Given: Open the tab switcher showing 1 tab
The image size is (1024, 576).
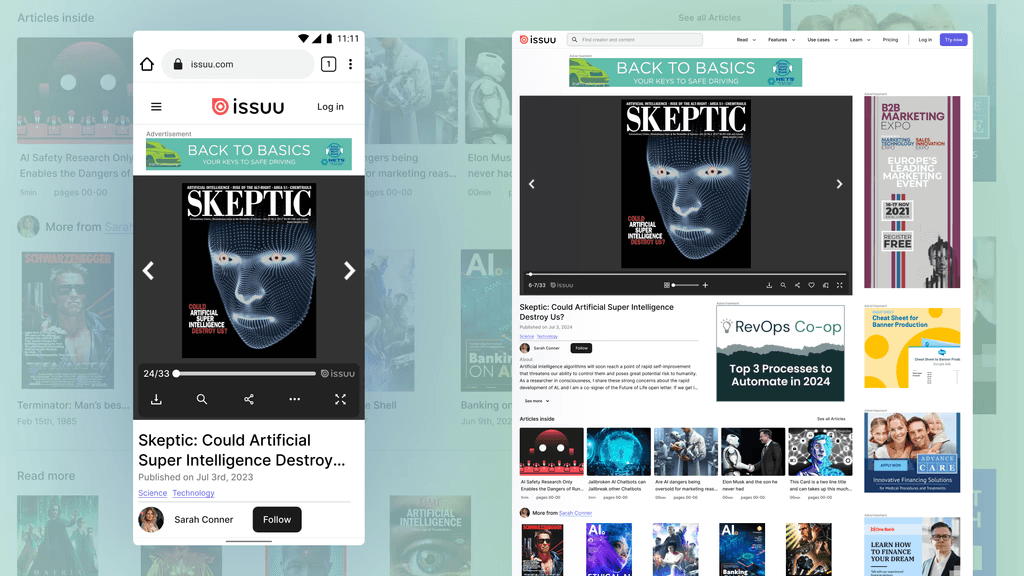Looking at the screenshot, I should tap(328, 64).
